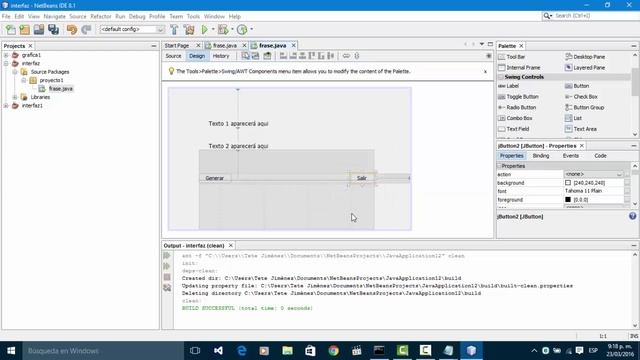Open the Events tab in Properties
640x360 pixels.
coord(571,156)
